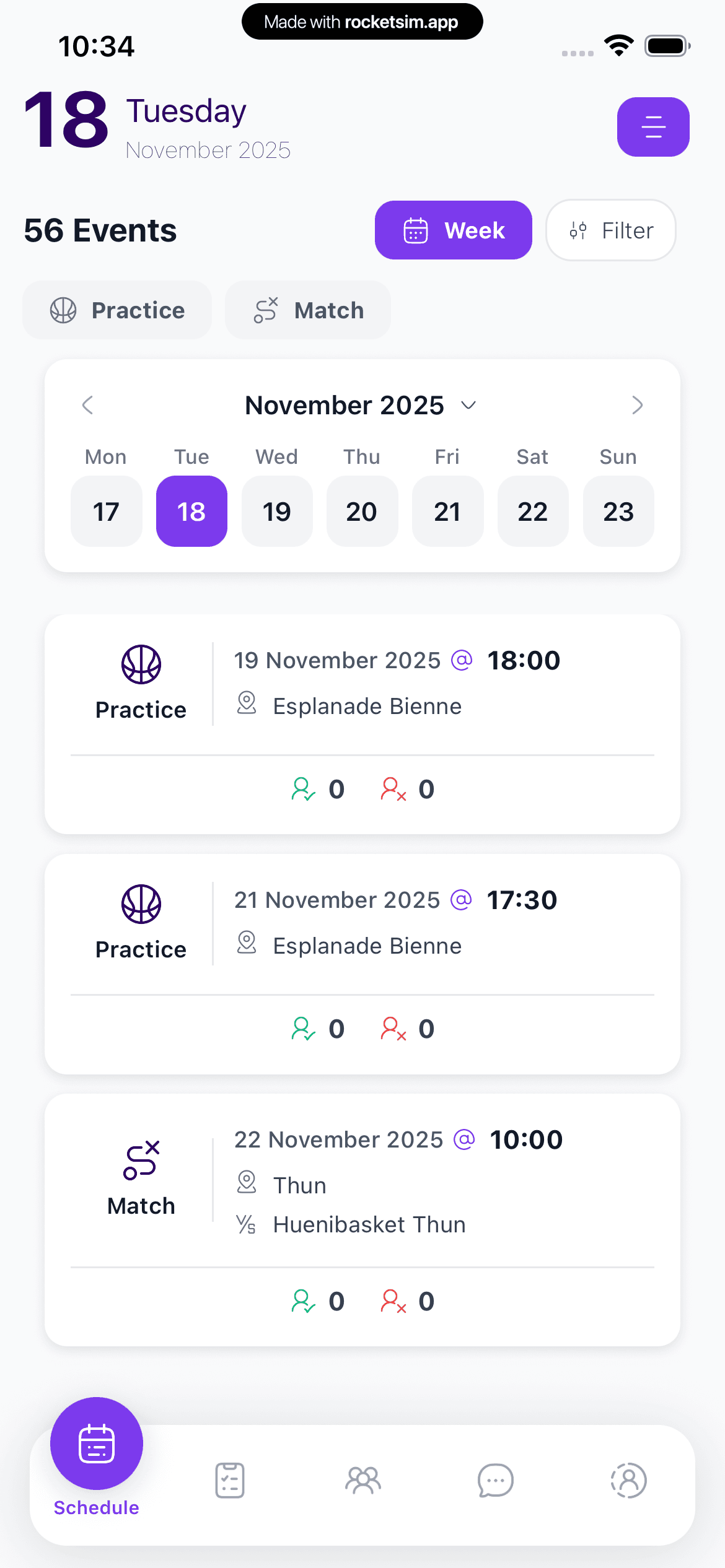Tap the location pin icon beside Thun
725x1568 pixels.
247,1183
